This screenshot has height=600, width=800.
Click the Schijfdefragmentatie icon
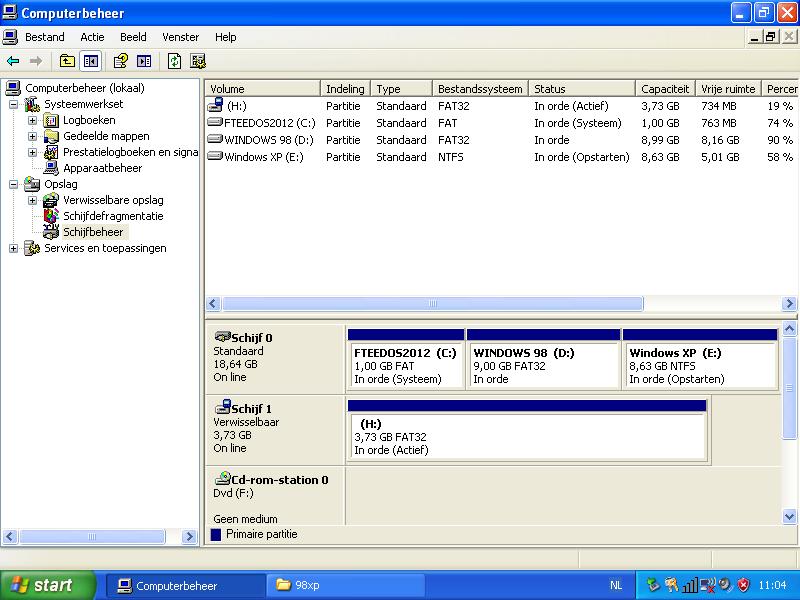[x=51, y=216]
